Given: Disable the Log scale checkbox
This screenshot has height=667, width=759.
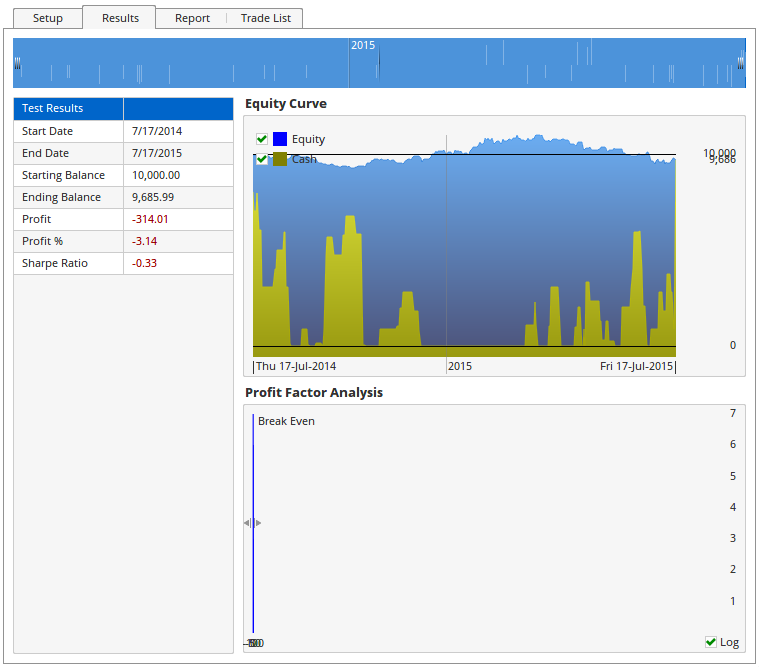Looking at the screenshot, I should [711, 642].
